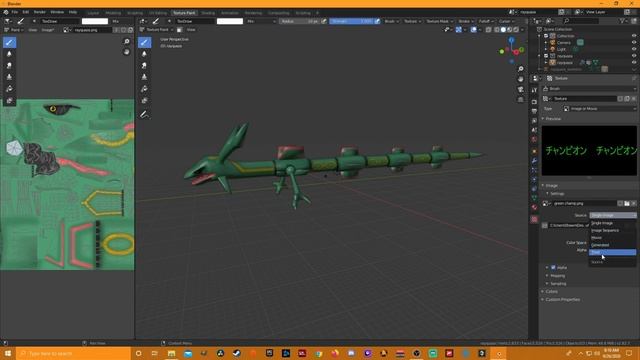Click the open image folder icon beside green champ.png
The width and height of the screenshot is (640, 360).
point(627,203)
